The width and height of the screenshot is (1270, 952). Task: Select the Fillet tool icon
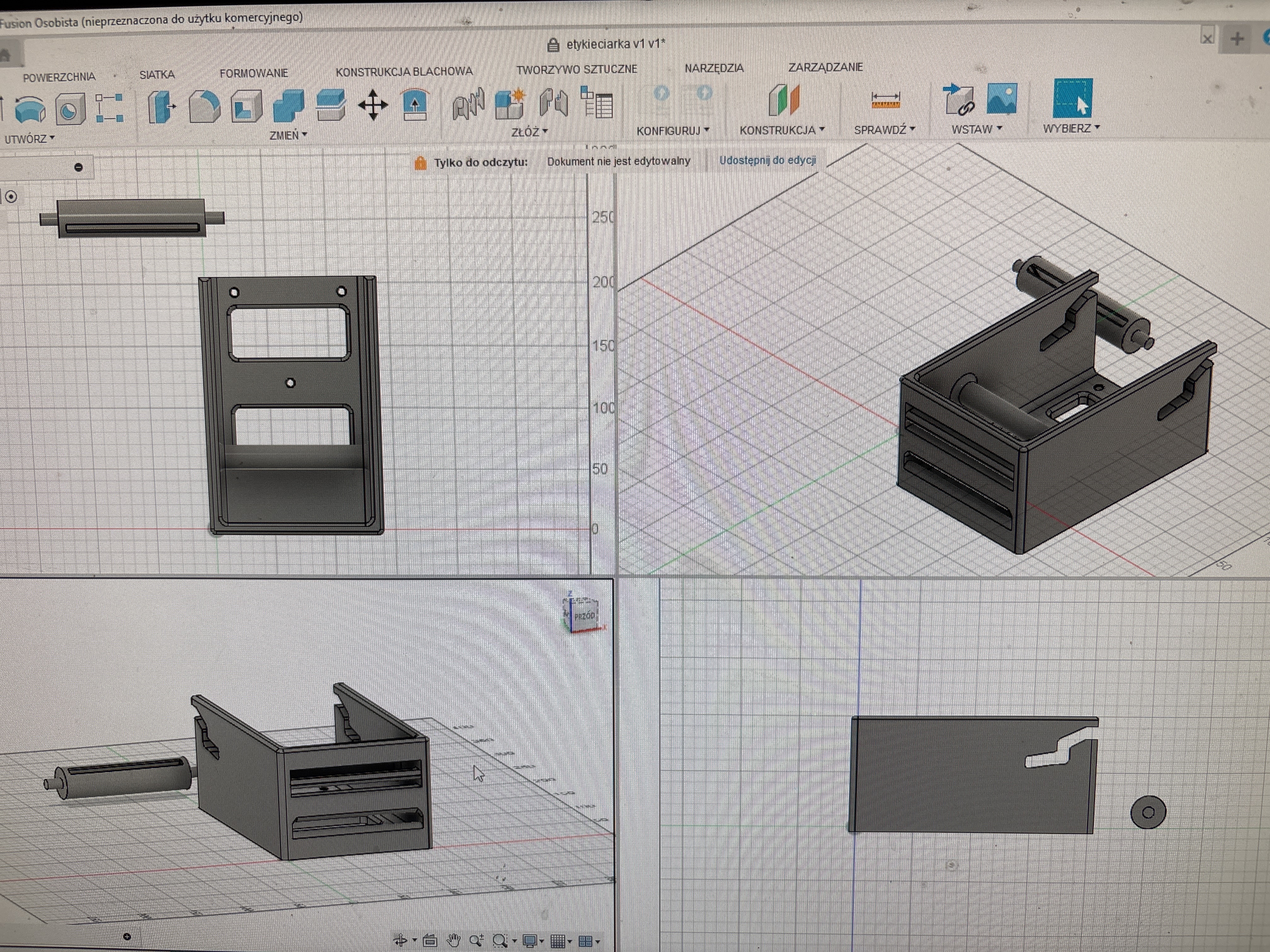coord(204,106)
